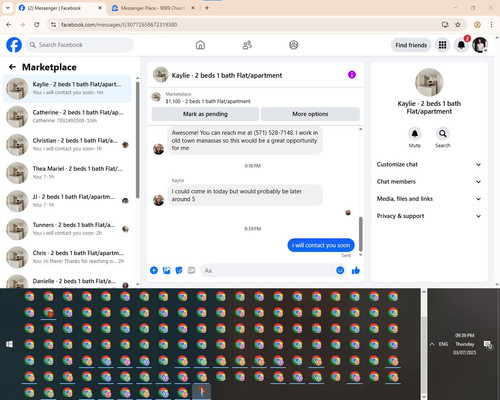Open the Chrome profile icon in toolbar

(x=477, y=24)
